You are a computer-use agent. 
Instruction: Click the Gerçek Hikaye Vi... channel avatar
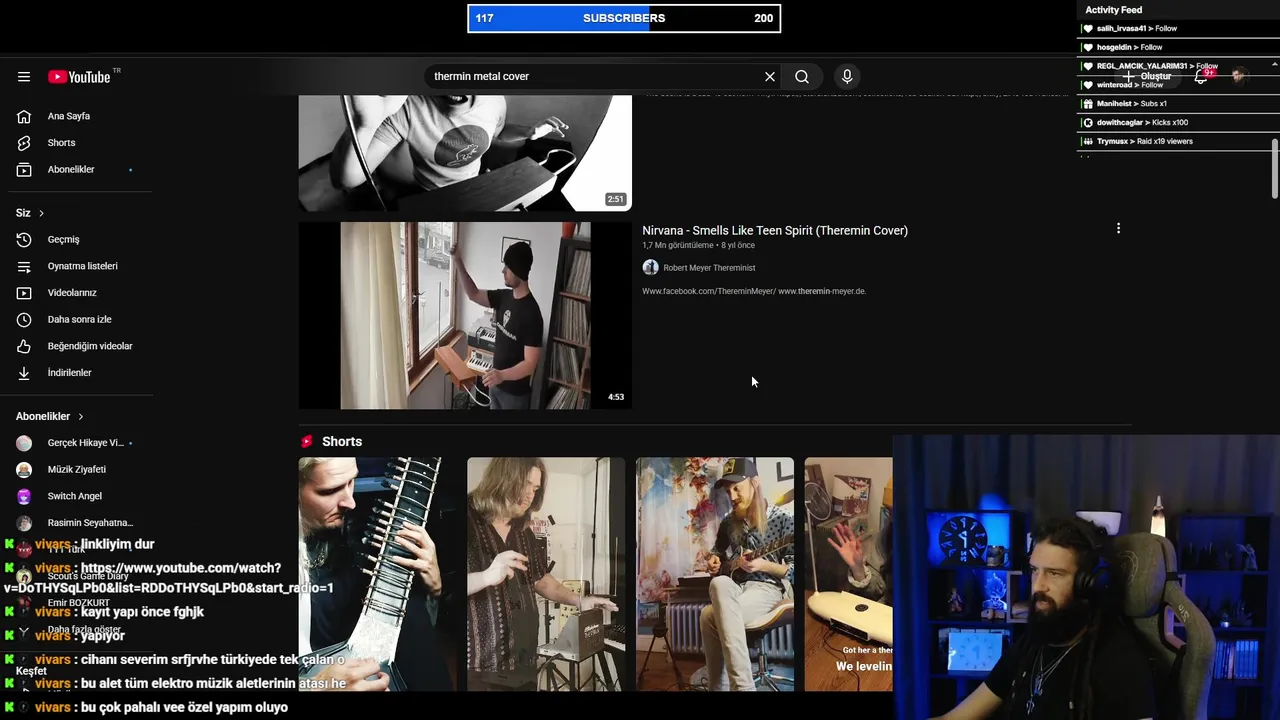point(24,443)
